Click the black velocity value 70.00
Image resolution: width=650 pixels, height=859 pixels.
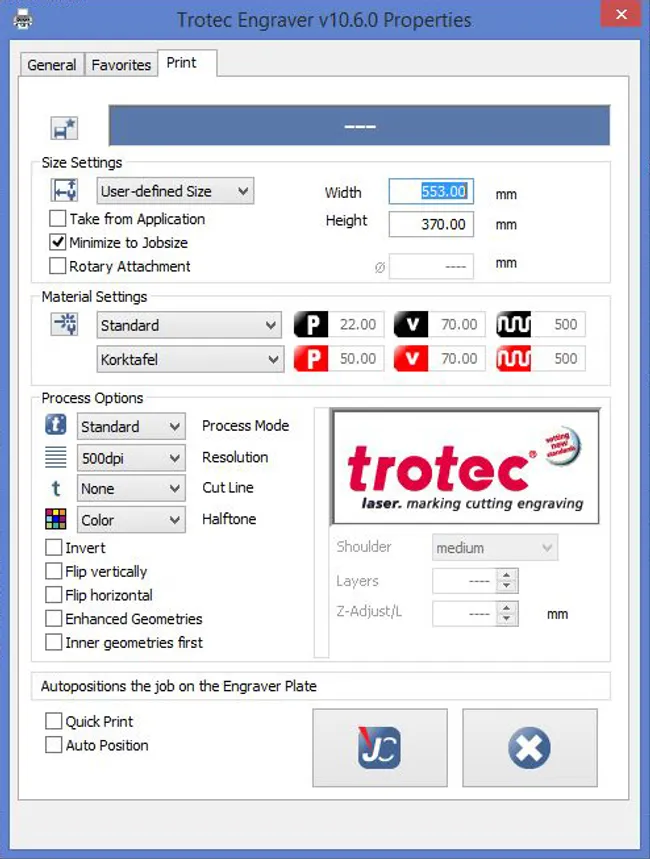(x=457, y=324)
